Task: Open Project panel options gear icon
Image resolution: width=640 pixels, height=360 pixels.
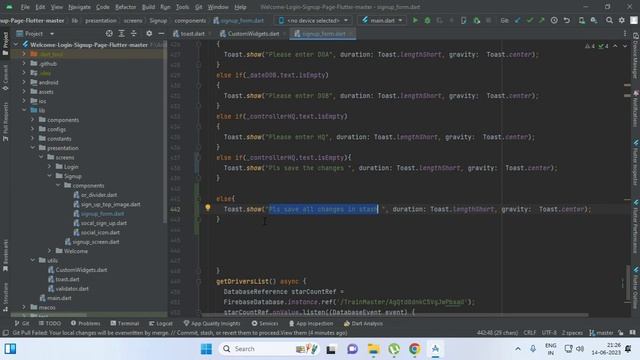Action: (149, 33)
